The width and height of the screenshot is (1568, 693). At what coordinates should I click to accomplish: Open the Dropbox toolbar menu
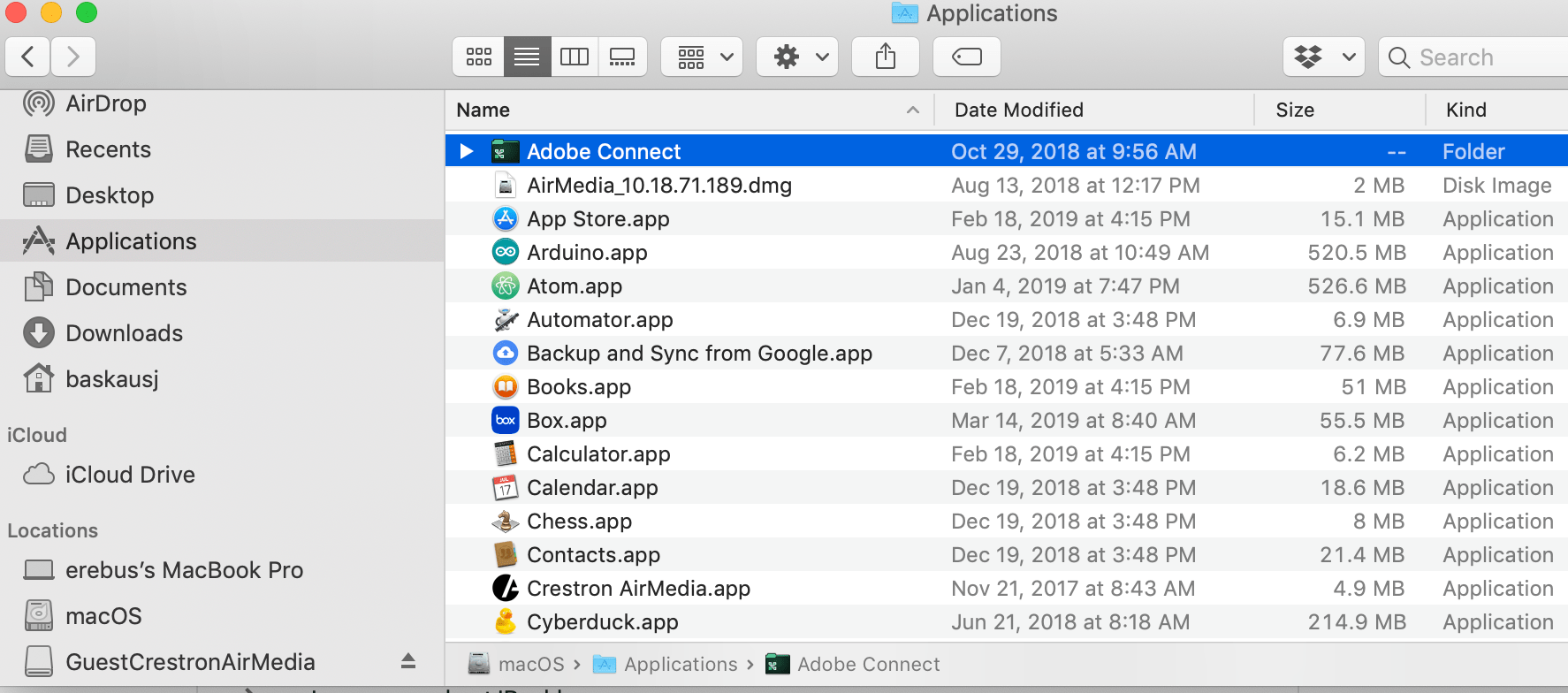1324,57
